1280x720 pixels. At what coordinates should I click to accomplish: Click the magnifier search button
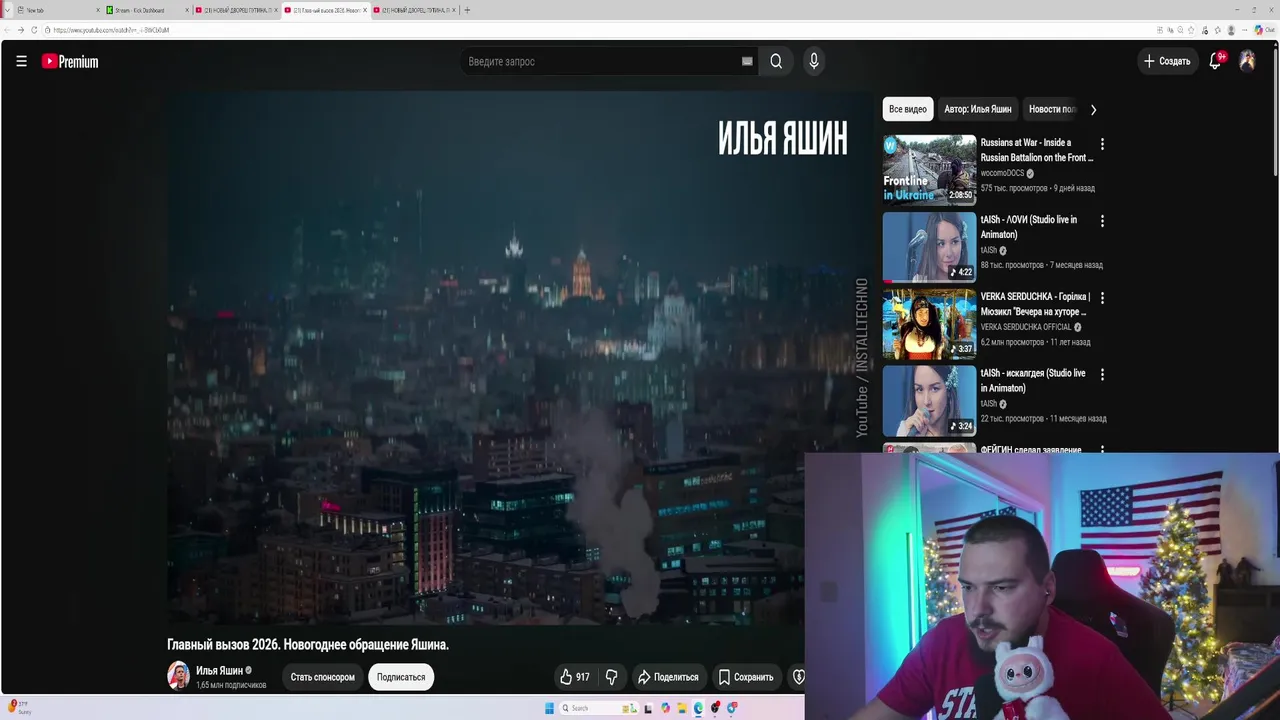776,61
